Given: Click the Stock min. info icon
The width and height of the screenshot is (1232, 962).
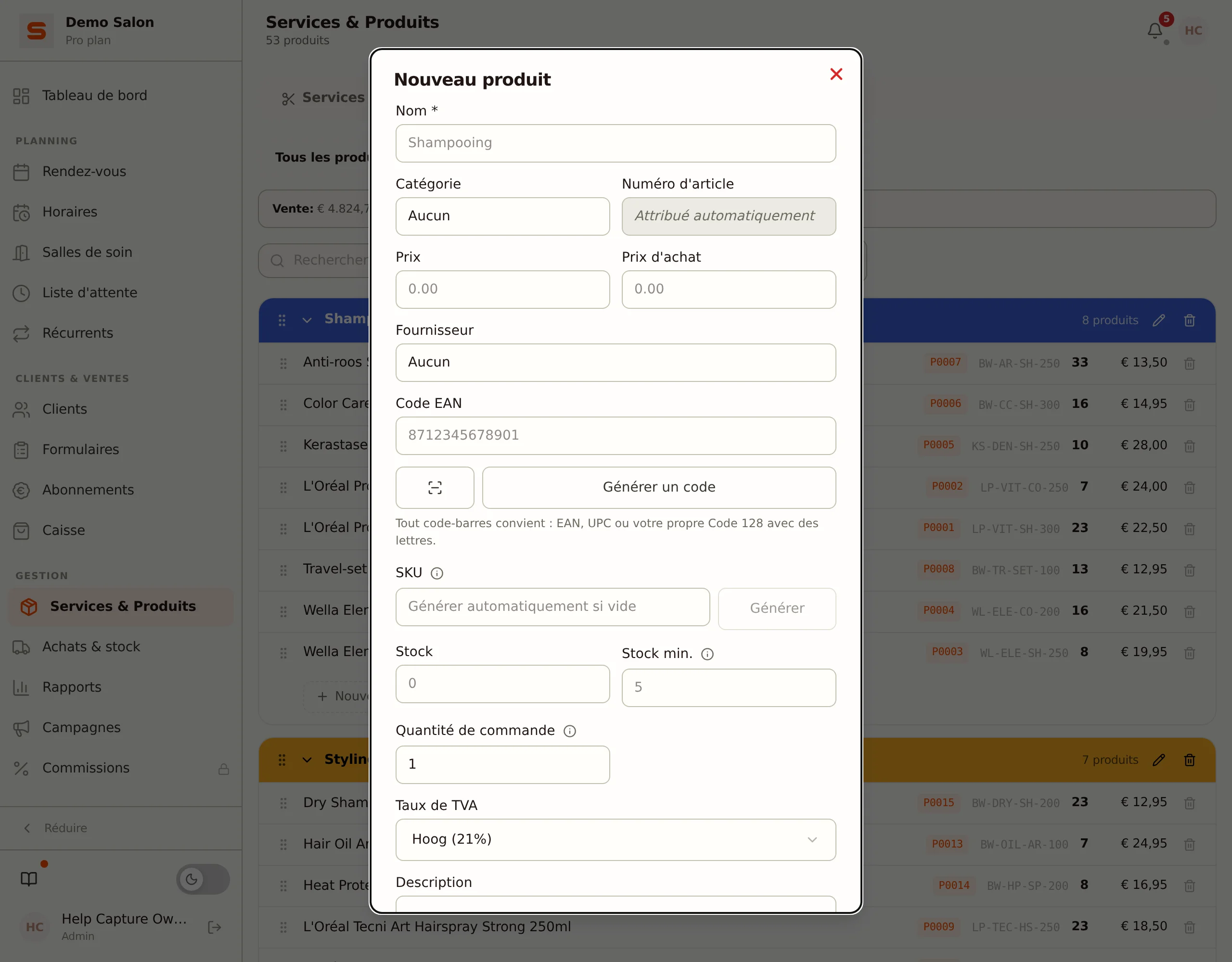Looking at the screenshot, I should point(707,654).
